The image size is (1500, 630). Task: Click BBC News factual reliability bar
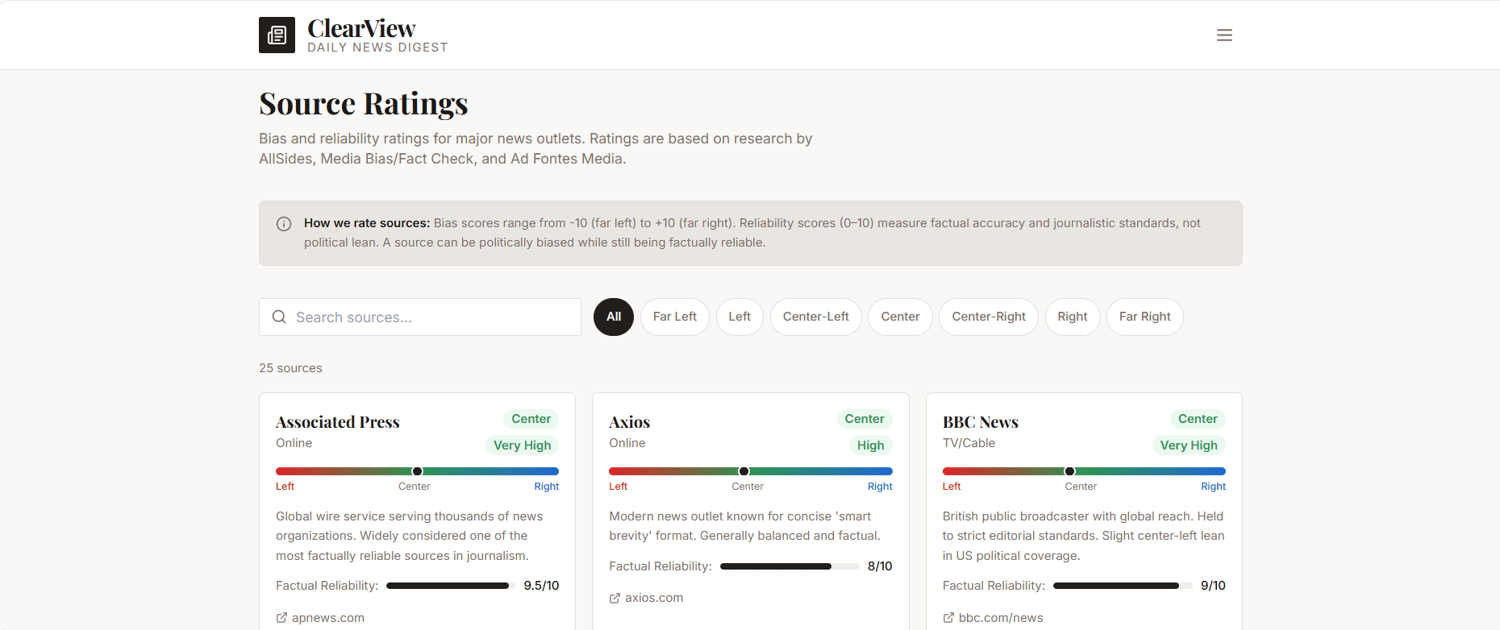(x=1123, y=586)
